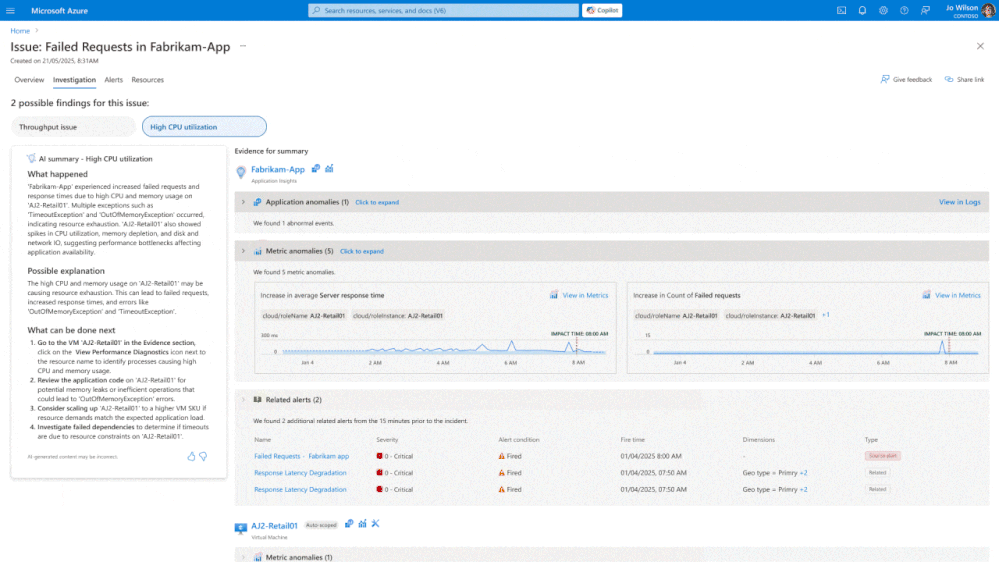Click chart icon beside Failed requests View in Metrics

pyautogui.click(x=926, y=295)
